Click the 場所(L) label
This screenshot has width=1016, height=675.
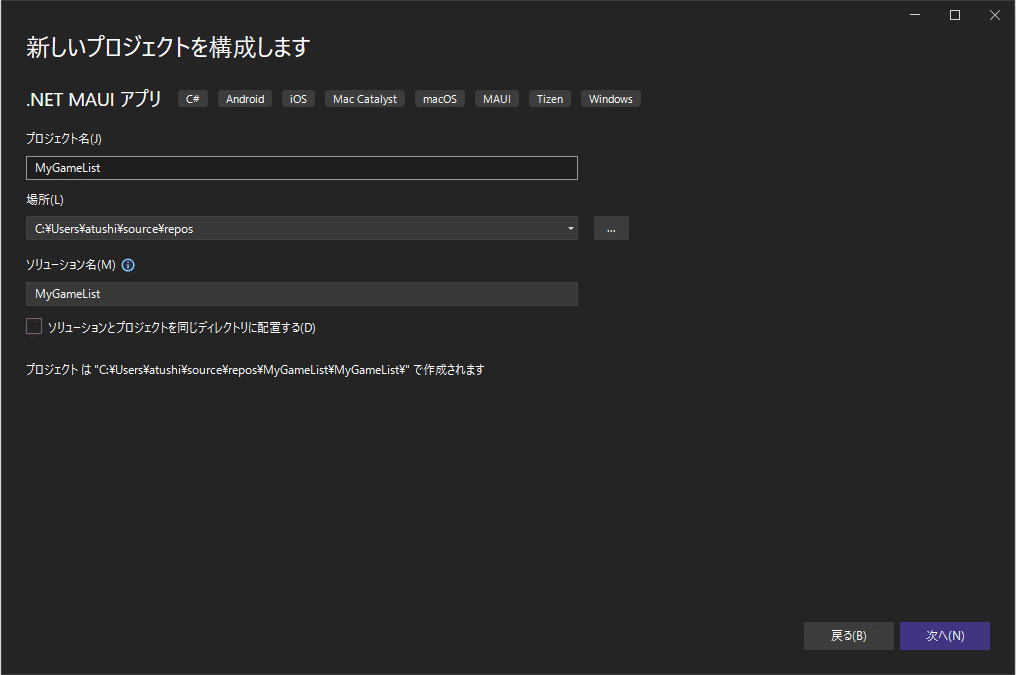(x=45, y=200)
